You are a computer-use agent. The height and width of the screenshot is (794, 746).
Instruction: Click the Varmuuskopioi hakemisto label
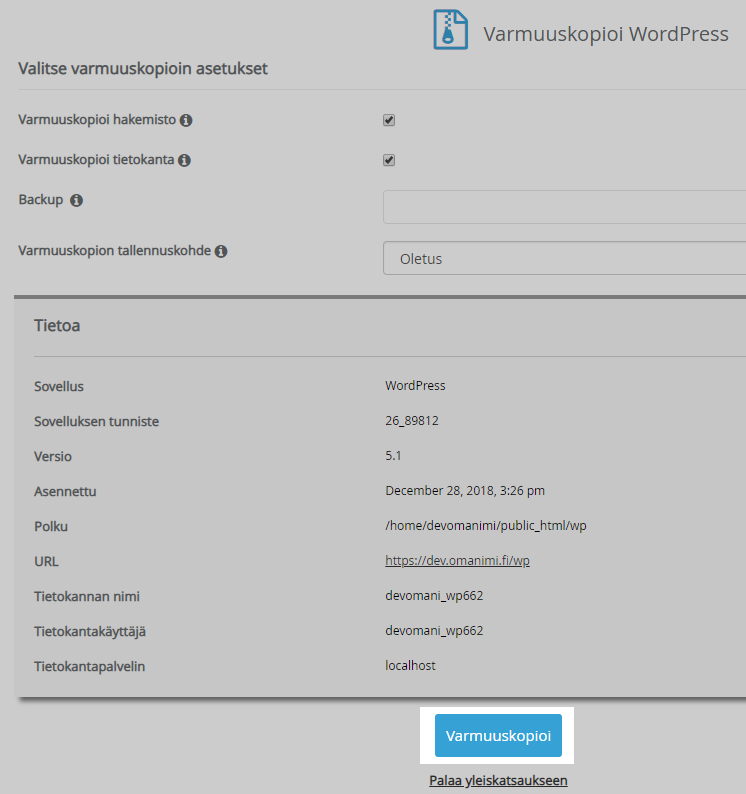tap(97, 120)
